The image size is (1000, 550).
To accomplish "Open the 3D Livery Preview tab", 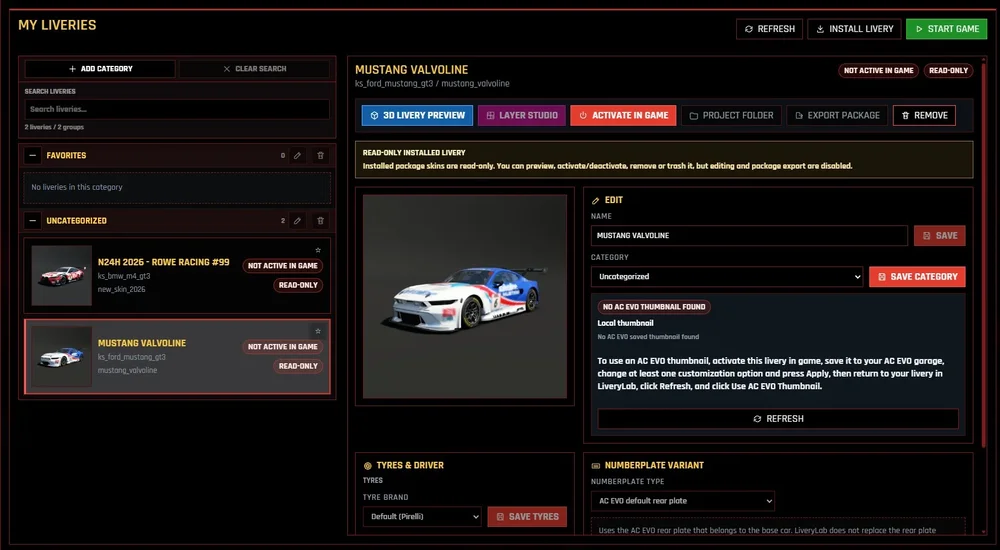I will coord(417,115).
